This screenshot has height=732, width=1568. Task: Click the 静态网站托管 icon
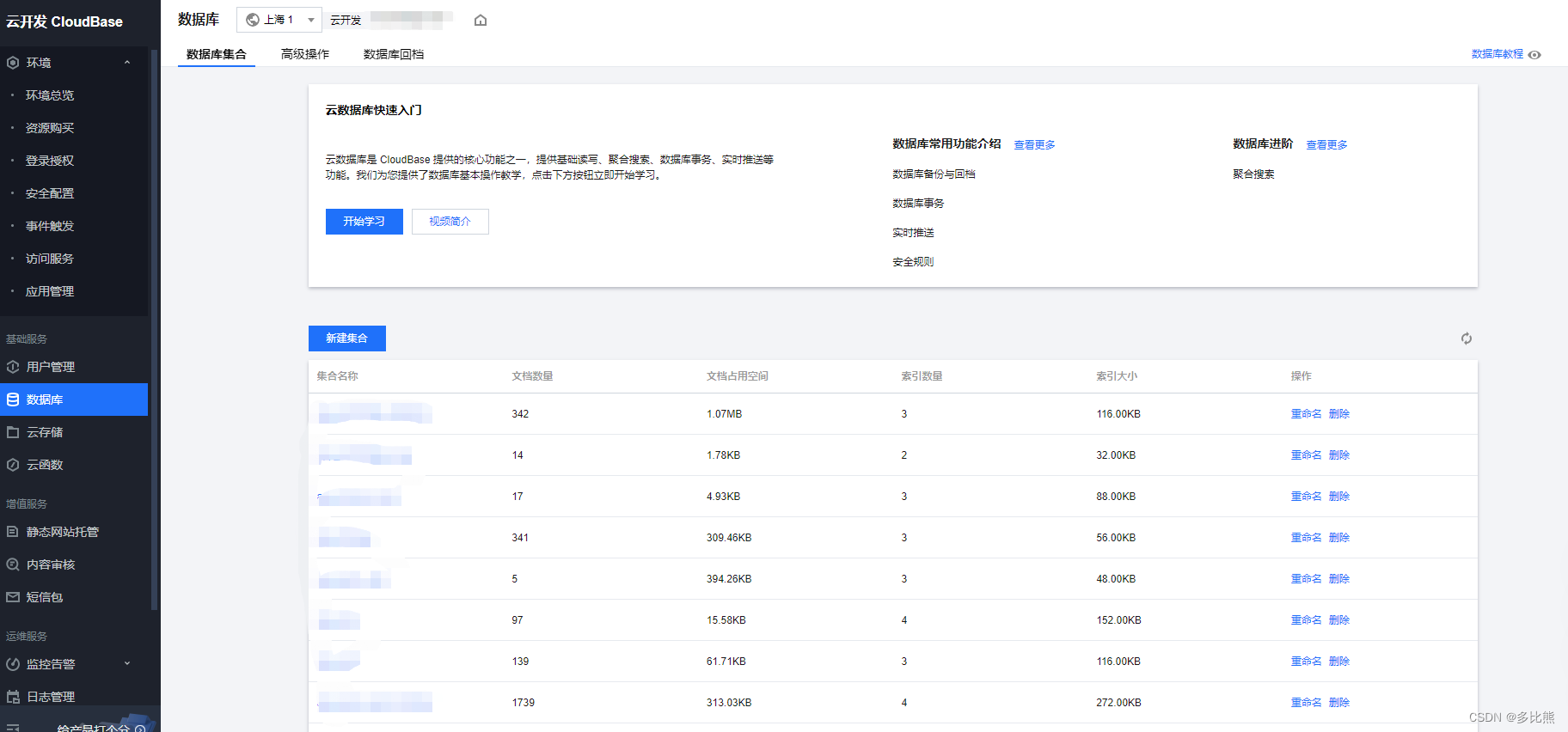pos(13,532)
